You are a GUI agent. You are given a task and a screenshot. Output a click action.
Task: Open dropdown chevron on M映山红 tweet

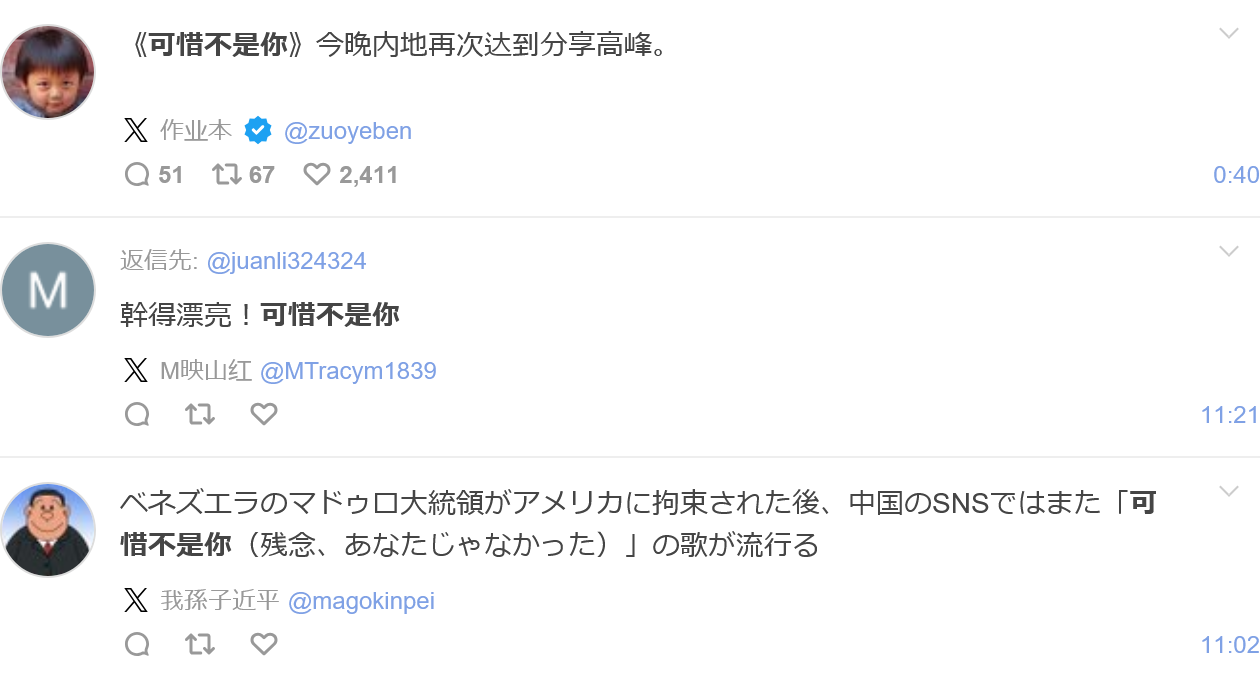[x=1229, y=252]
